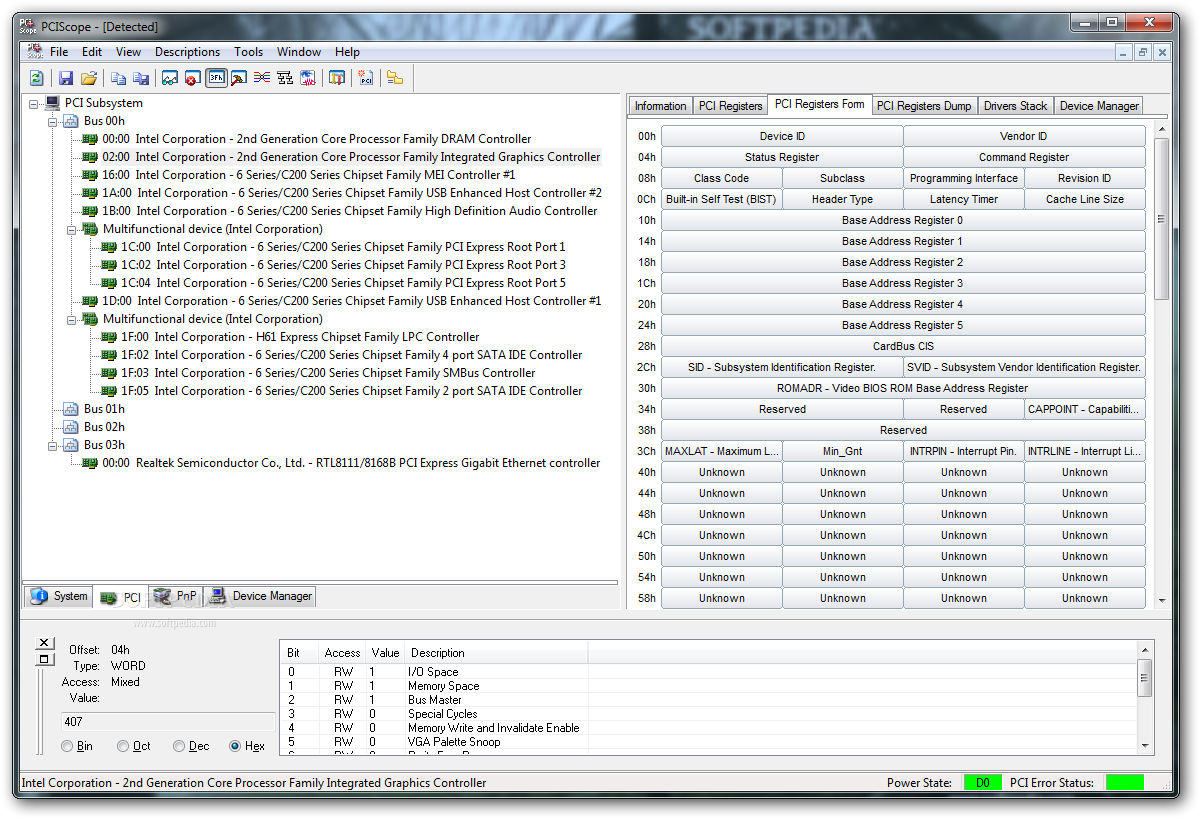Select the 1B:00 High Definition Audio Controller
The image size is (1200, 819).
tap(349, 211)
